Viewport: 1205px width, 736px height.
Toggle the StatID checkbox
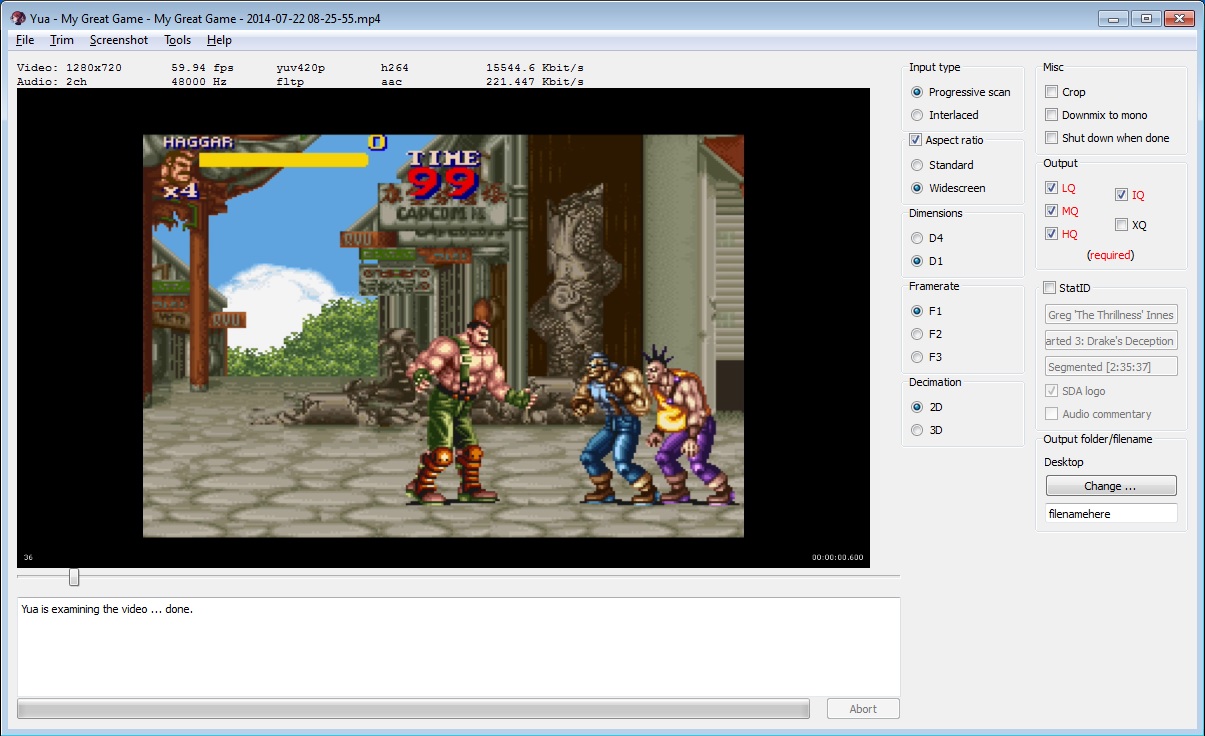click(x=1050, y=288)
